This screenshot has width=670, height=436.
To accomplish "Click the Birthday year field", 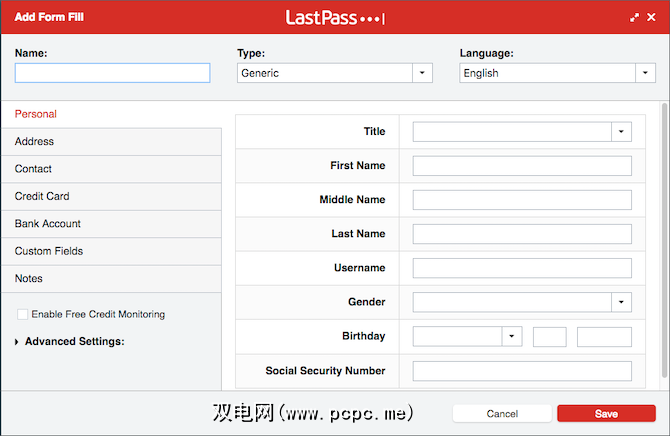I will (604, 337).
